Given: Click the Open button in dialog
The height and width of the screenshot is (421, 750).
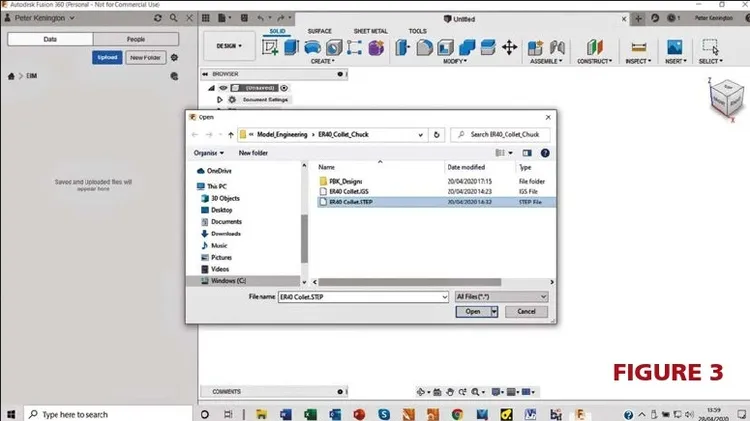Looking at the screenshot, I should point(473,311).
